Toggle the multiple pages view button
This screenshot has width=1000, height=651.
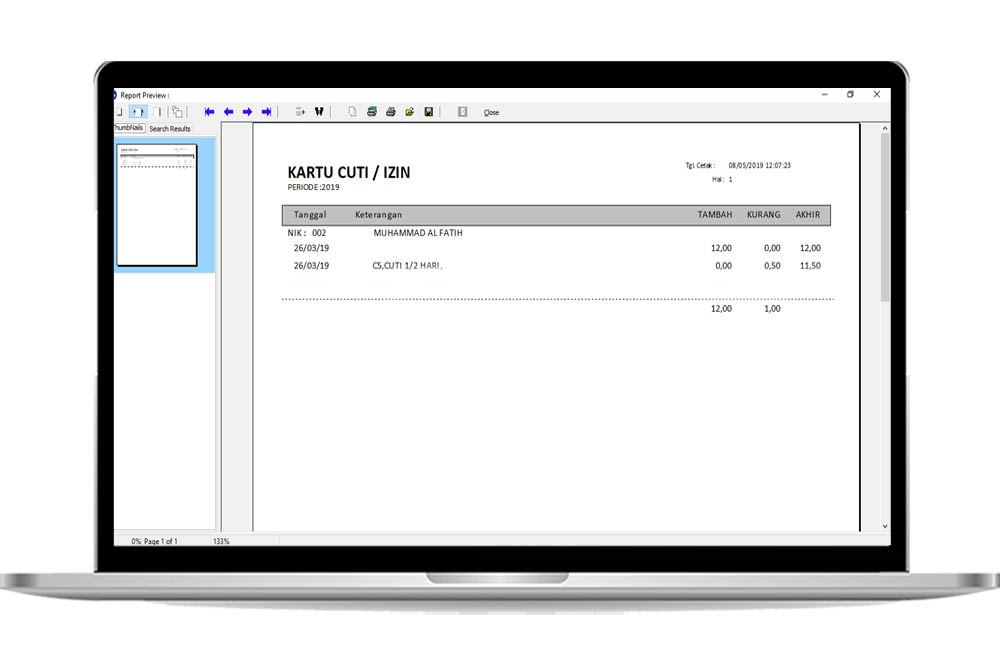[x=177, y=112]
